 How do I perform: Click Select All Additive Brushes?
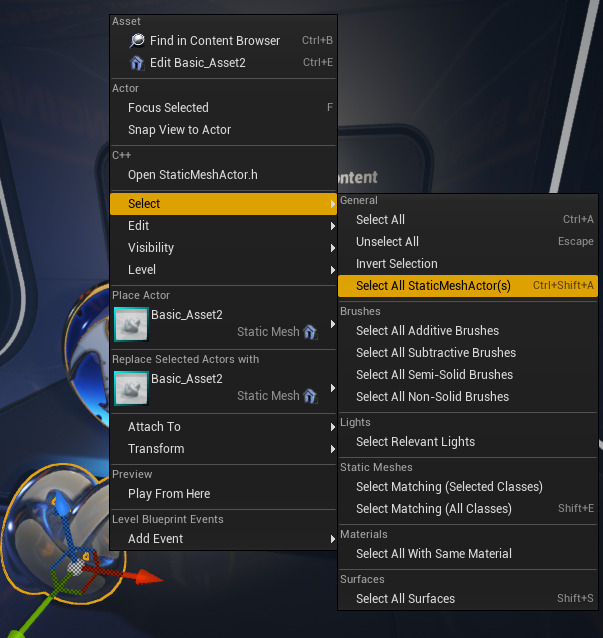[x=468, y=330]
